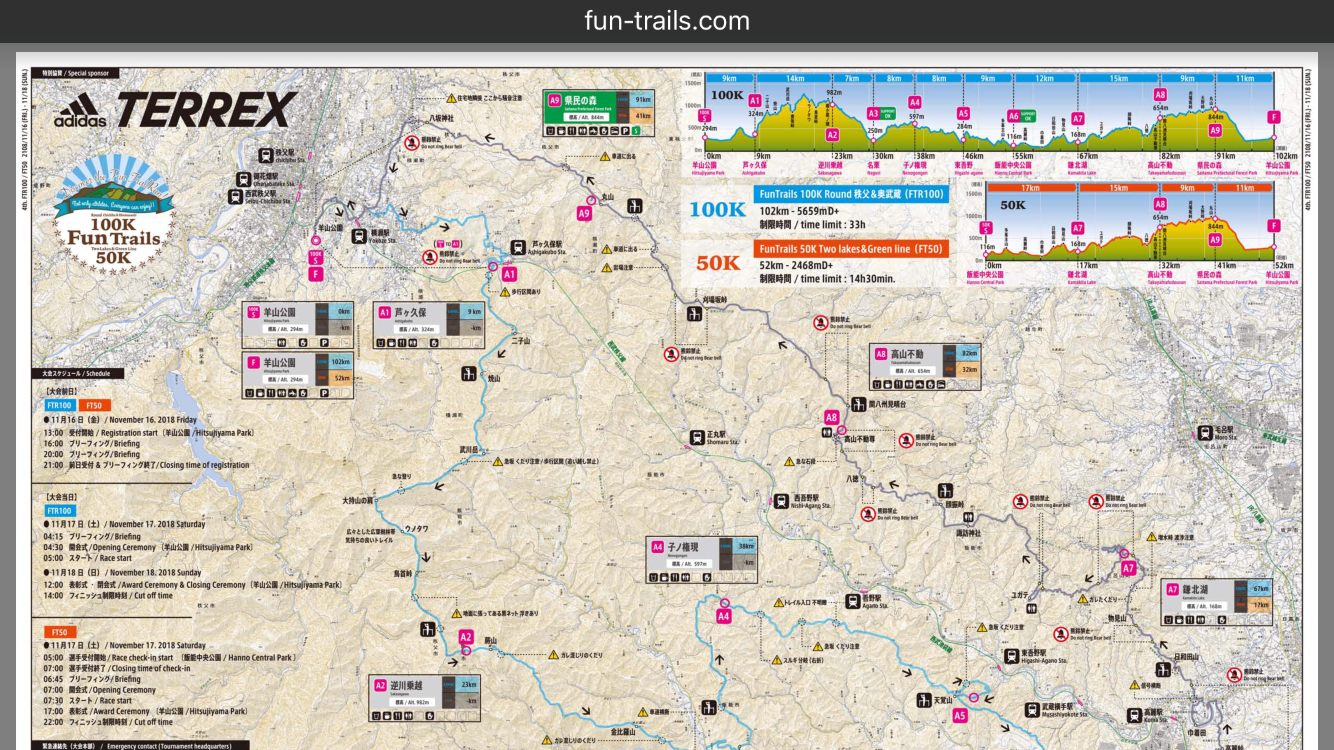Select the 二子山 peak label
1334x750 pixels.
coord(521,340)
